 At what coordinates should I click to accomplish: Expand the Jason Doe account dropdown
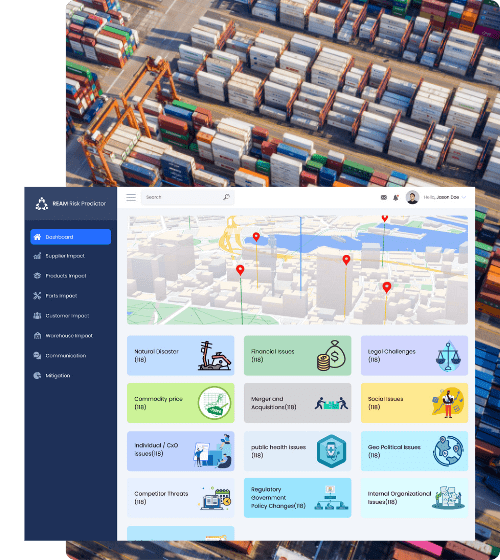point(464,197)
